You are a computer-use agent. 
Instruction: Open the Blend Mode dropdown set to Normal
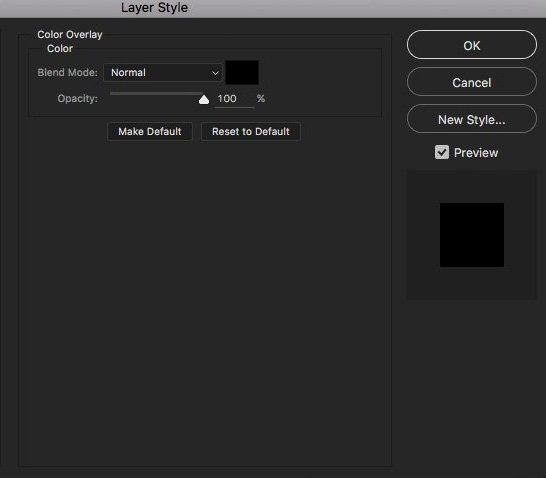pyautogui.click(x=163, y=72)
